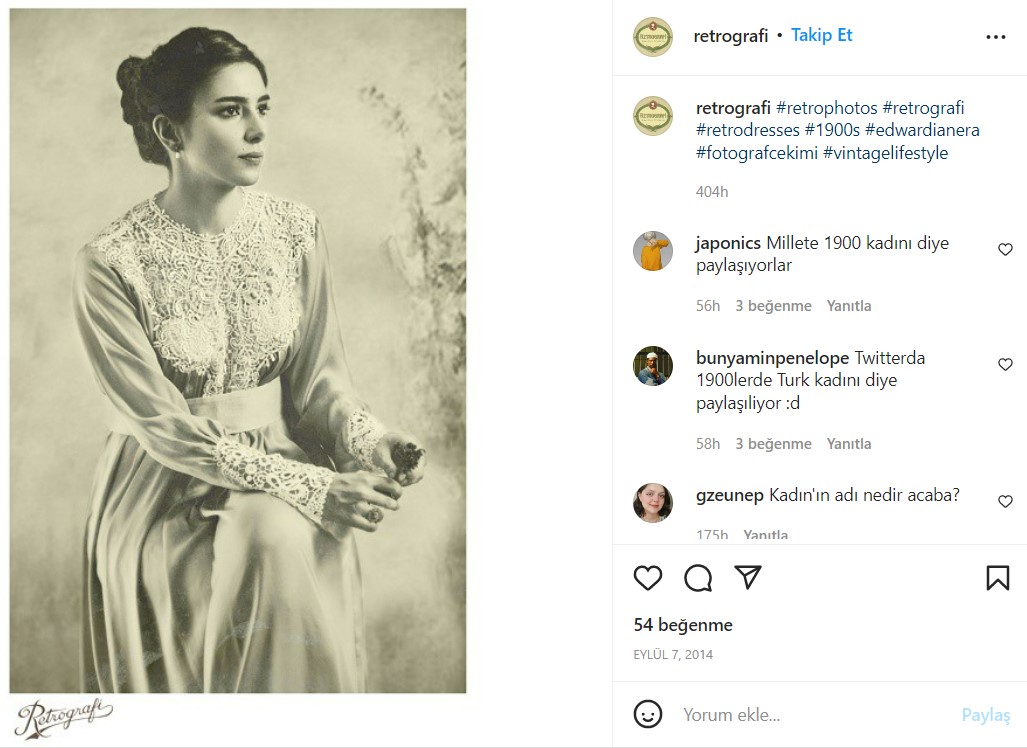Click the emoji smiley icon

pyautogui.click(x=648, y=714)
